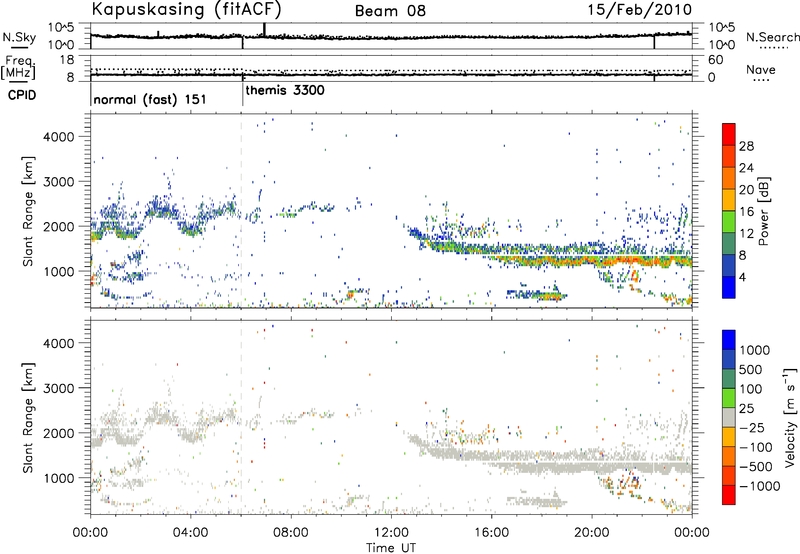The image size is (800, 554).
Task: Click the 04:00 time axis label
Action: pos(191,533)
